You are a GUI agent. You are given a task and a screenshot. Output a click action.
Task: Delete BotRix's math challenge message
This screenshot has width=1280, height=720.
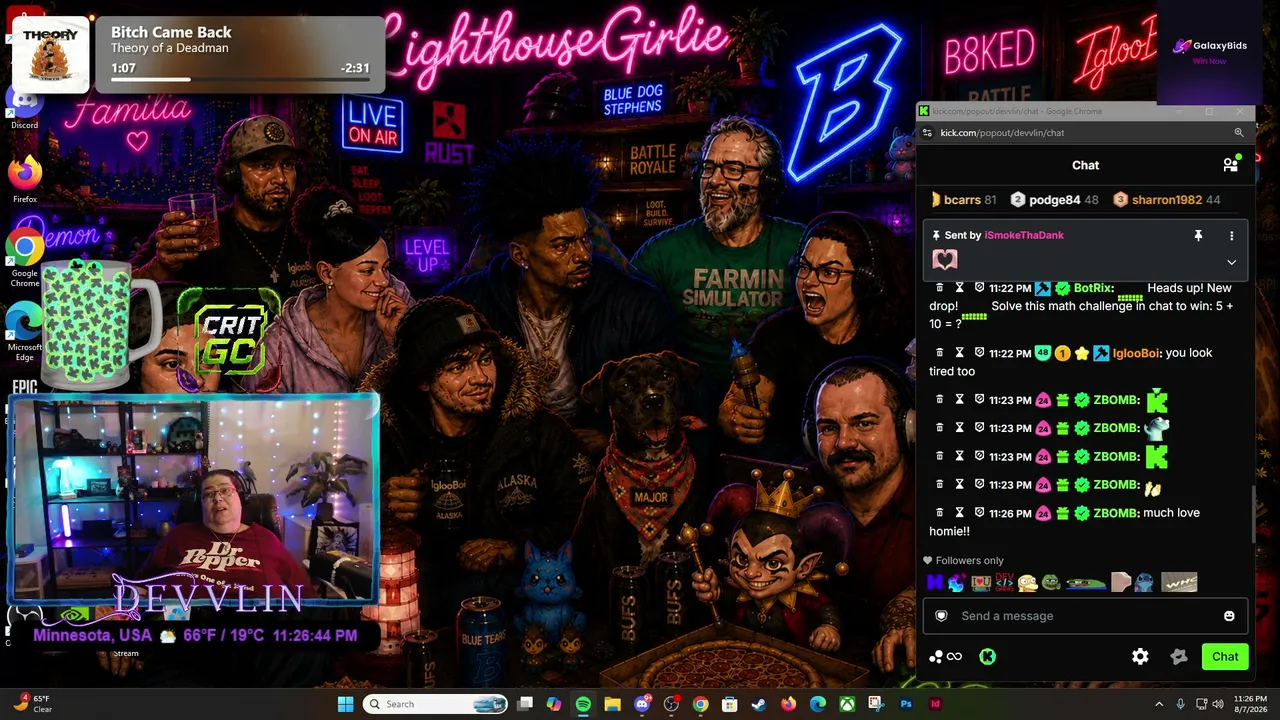click(x=939, y=288)
